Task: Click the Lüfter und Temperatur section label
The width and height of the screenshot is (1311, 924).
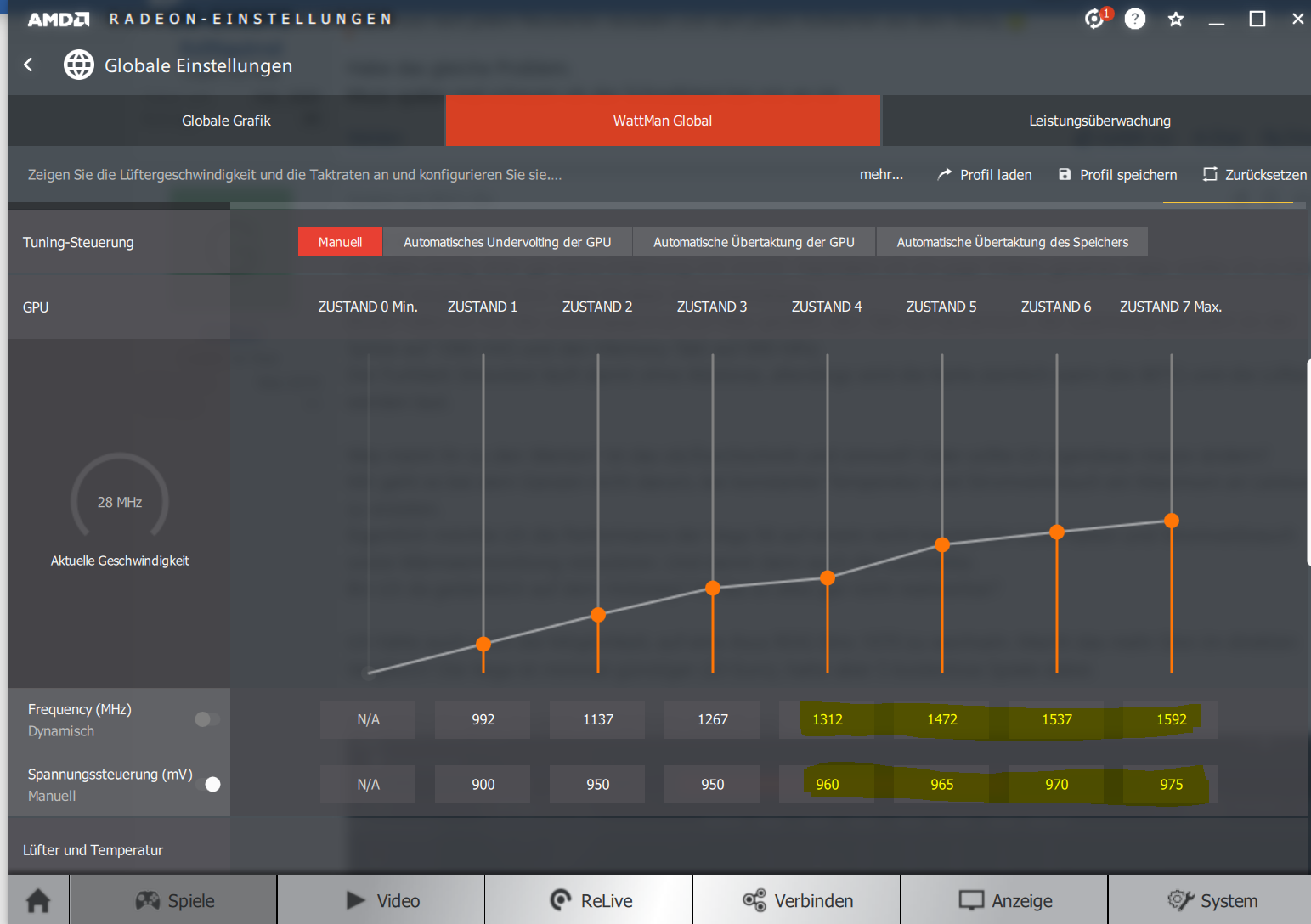Action: pos(93,850)
